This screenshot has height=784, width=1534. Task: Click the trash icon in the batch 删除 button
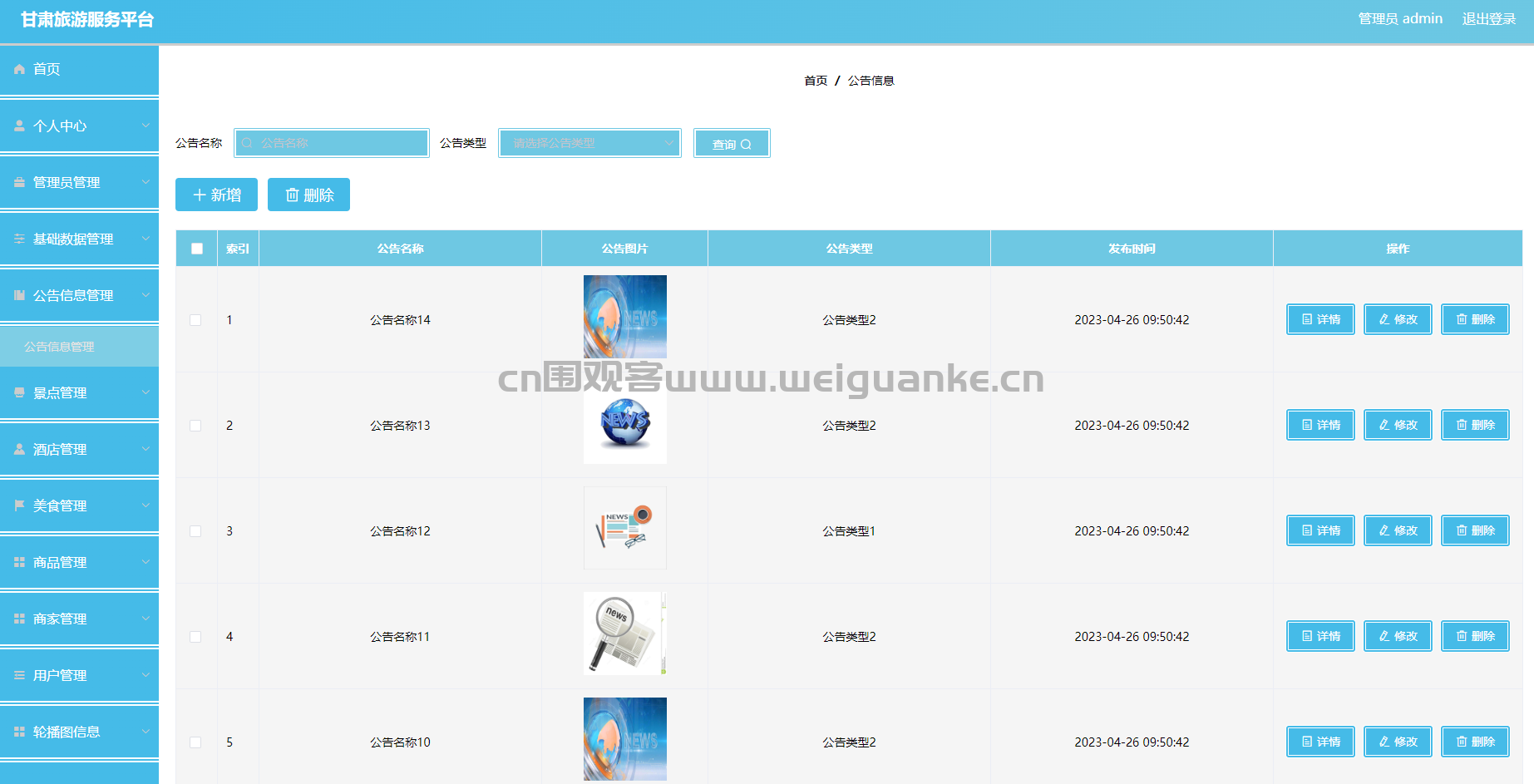292,195
